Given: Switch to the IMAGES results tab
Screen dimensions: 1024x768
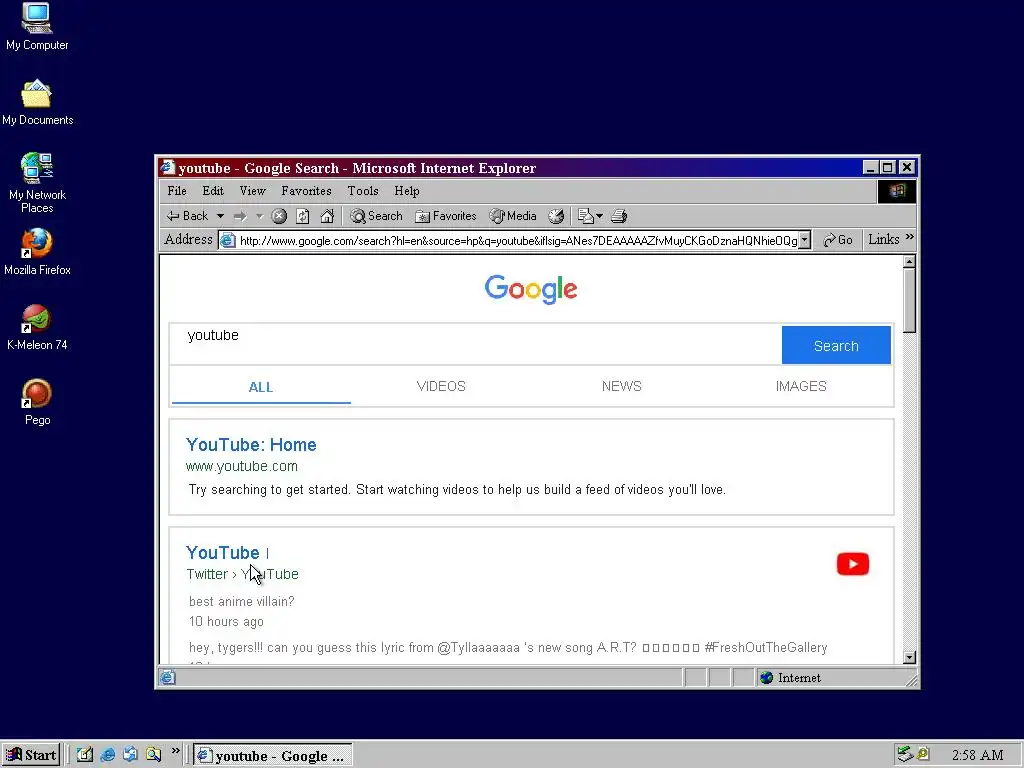Looking at the screenshot, I should tap(801, 386).
